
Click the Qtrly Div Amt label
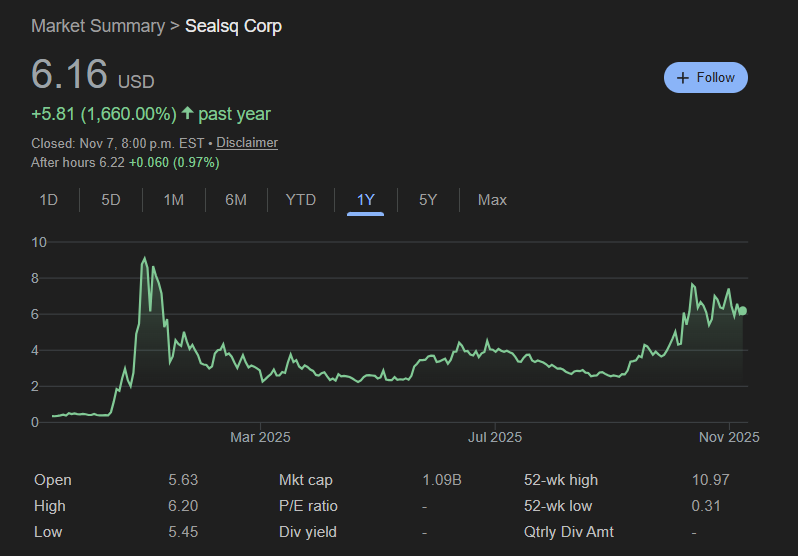click(568, 532)
